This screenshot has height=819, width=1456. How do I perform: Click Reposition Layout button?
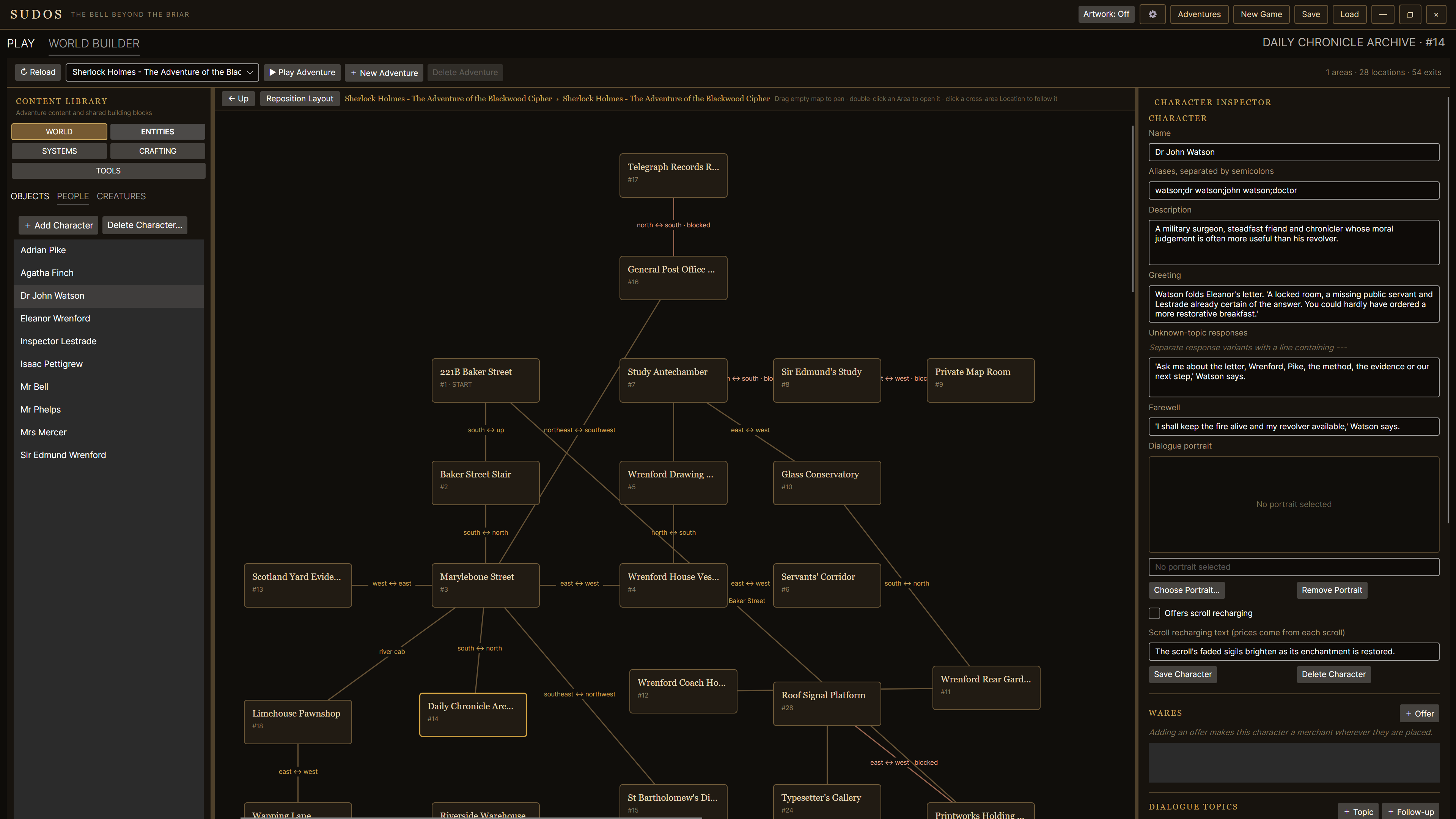(x=300, y=98)
